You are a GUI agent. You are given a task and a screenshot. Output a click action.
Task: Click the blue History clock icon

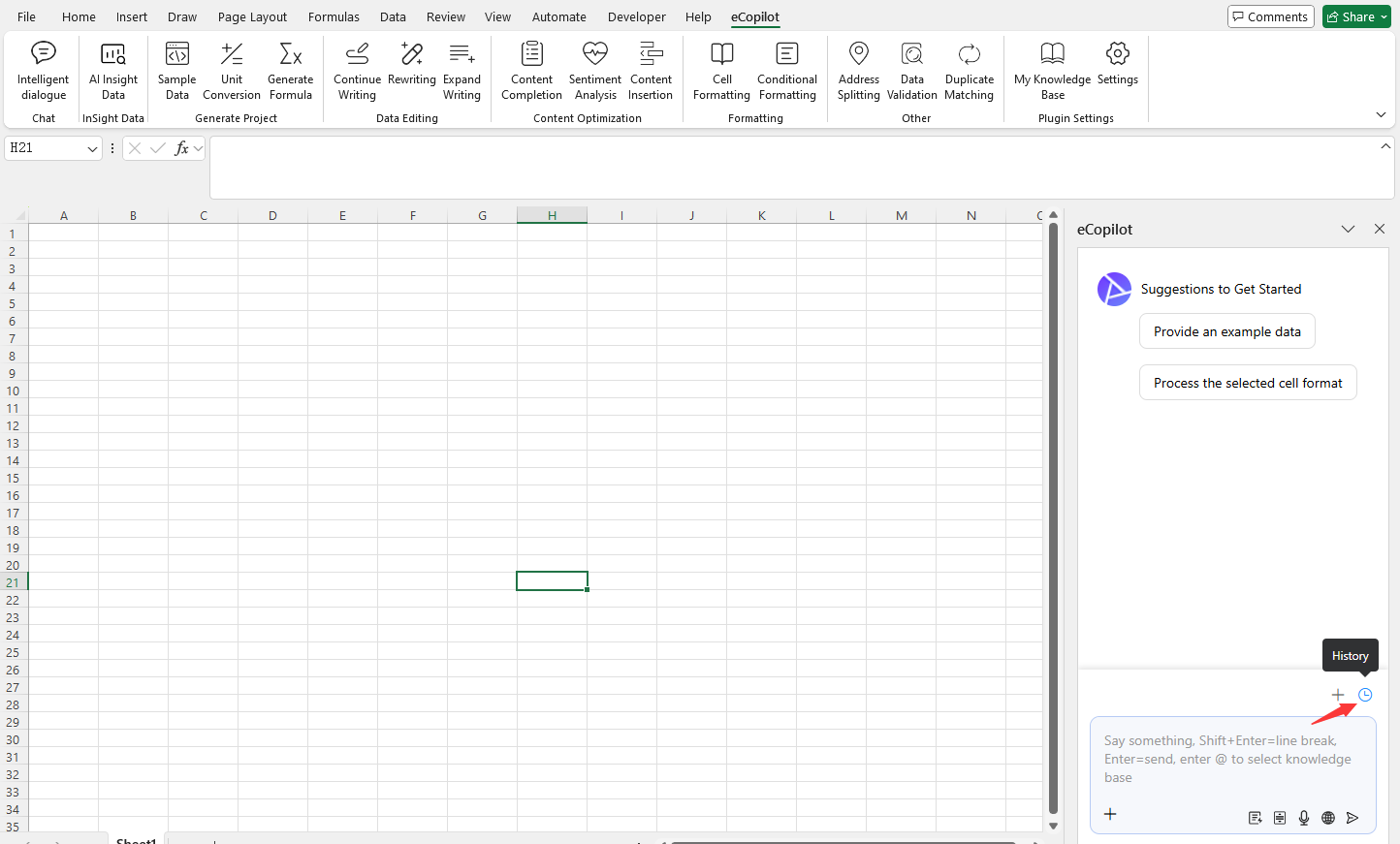1365,695
